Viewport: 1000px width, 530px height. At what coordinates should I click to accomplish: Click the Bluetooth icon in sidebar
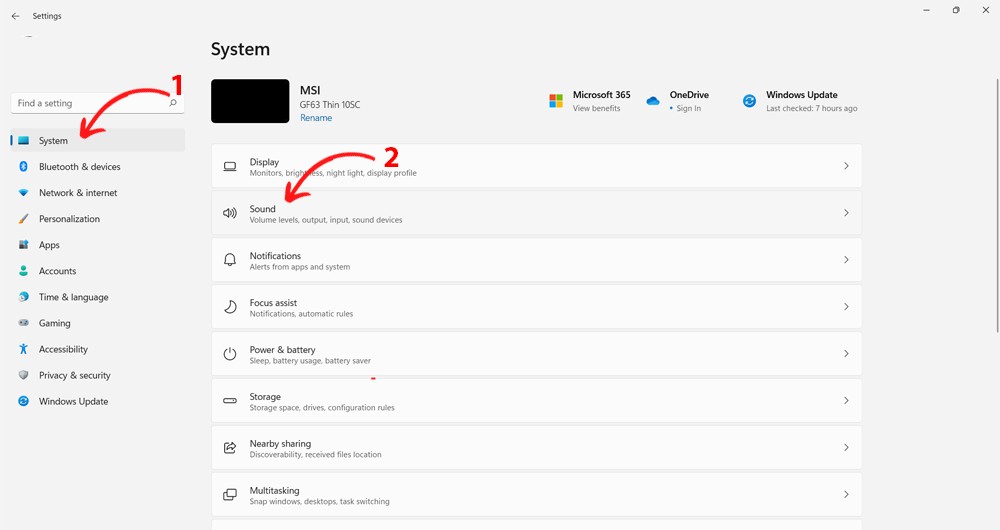coord(24,166)
